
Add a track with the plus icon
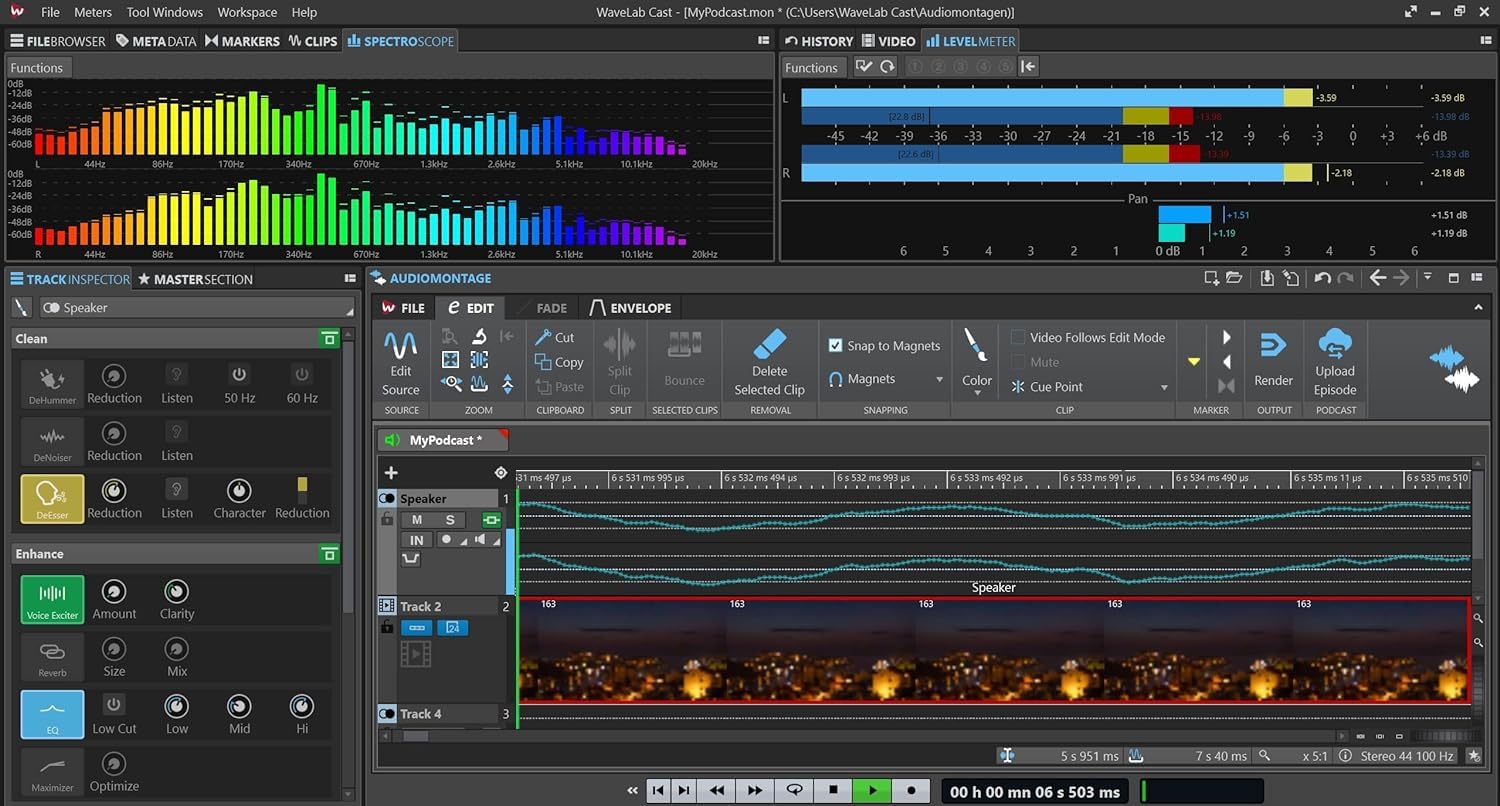391,473
